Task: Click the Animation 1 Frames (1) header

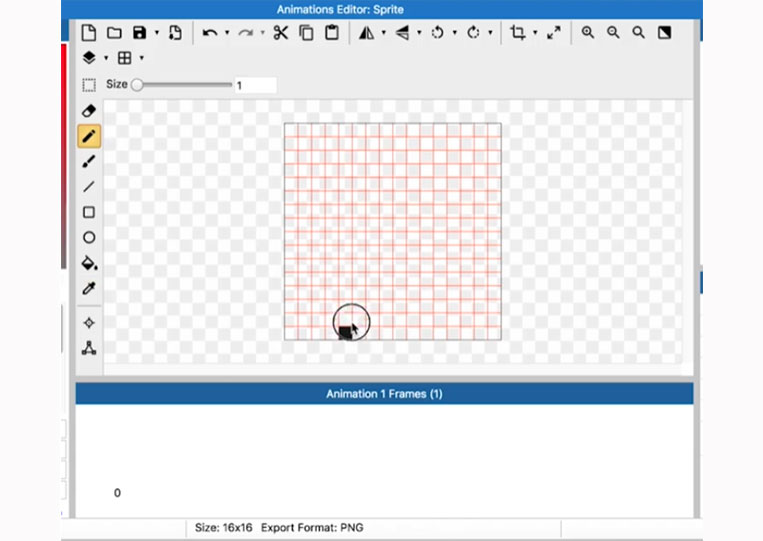Action: 384,394
